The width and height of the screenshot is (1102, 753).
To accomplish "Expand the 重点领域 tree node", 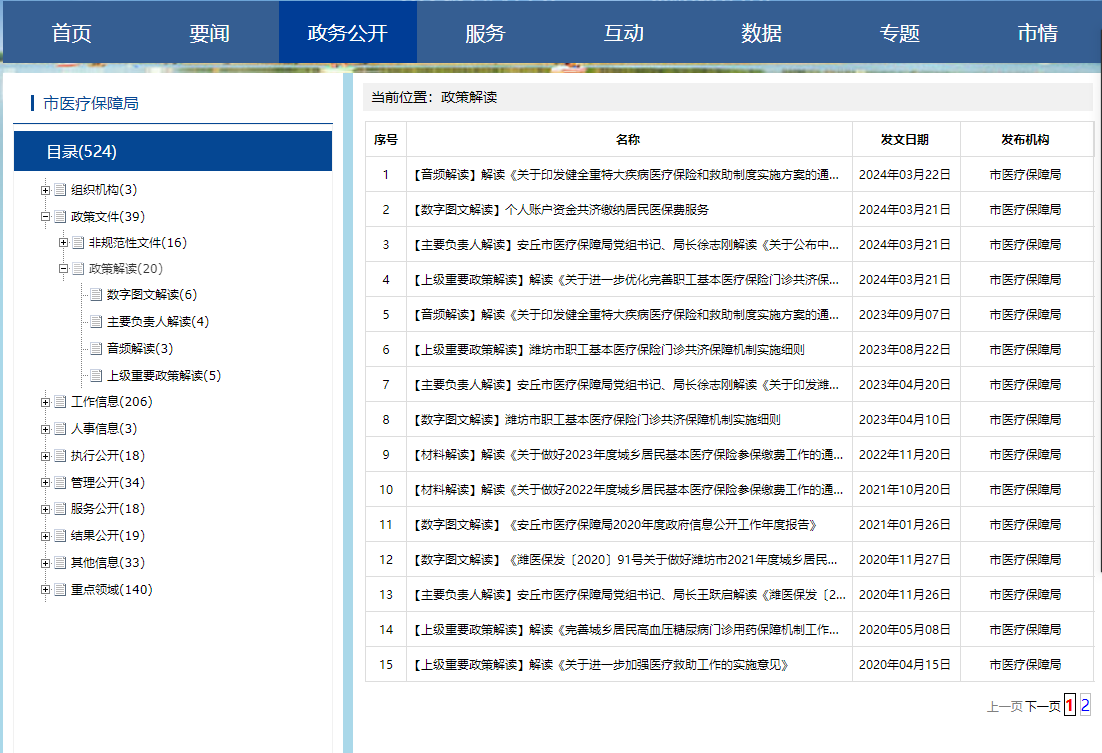I will pyautogui.click(x=45, y=589).
